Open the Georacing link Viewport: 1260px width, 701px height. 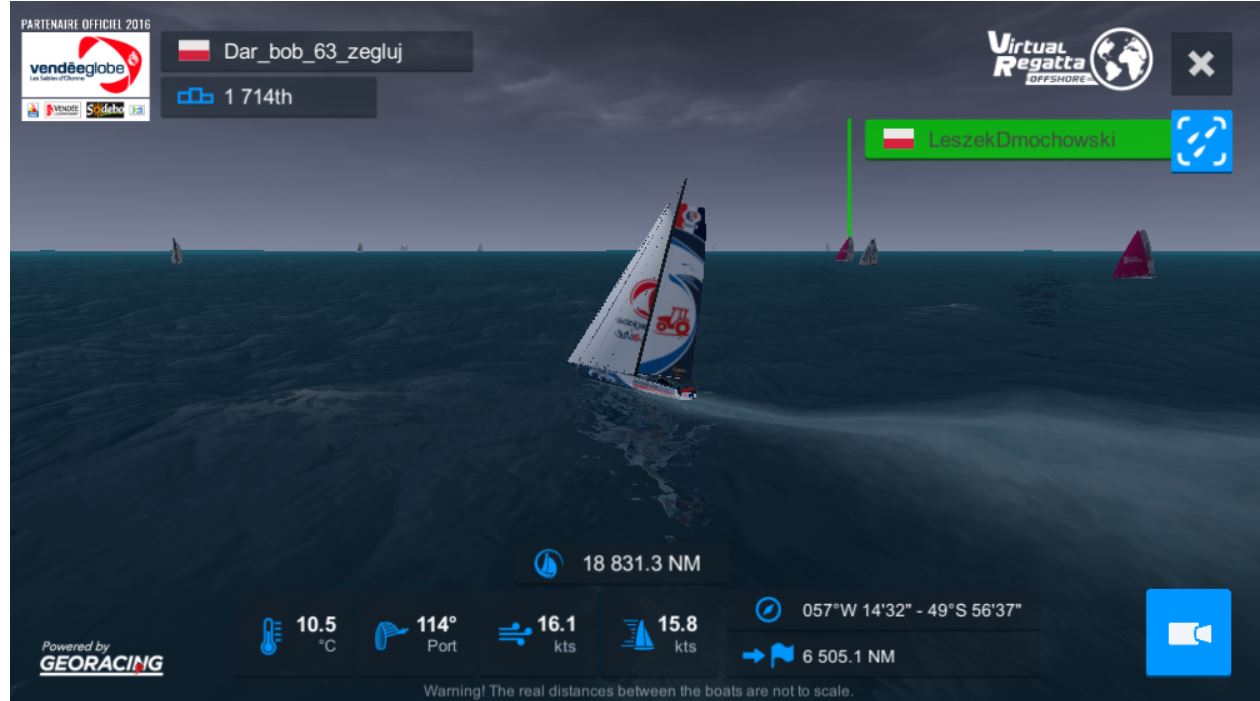(102, 659)
